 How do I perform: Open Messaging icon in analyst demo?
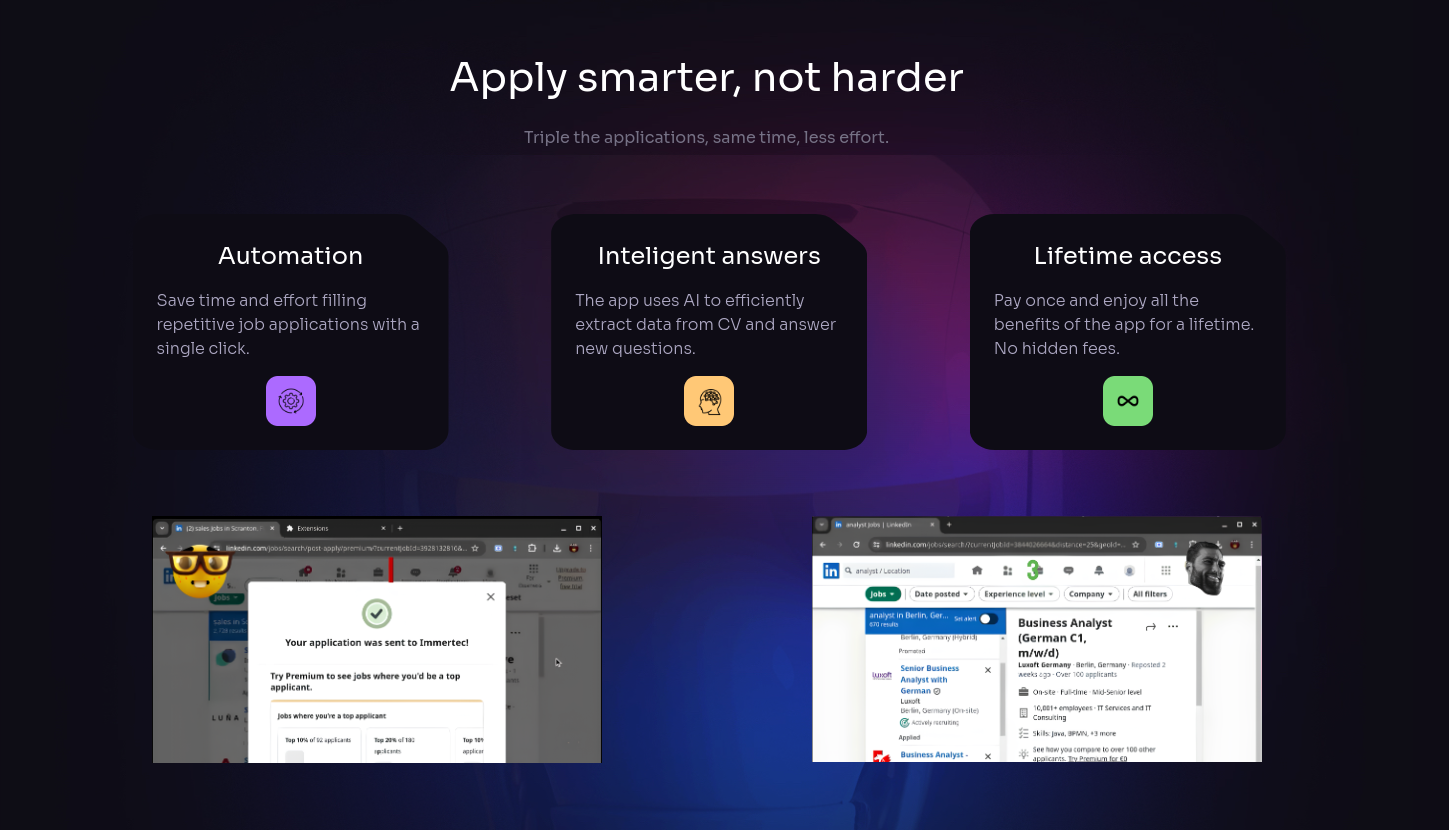(x=1068, y=571)
